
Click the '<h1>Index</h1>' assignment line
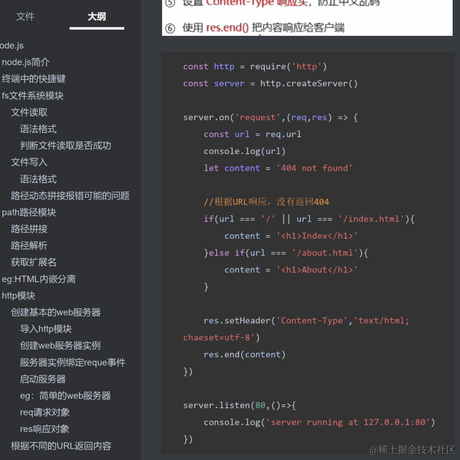[x=291, y=236]
